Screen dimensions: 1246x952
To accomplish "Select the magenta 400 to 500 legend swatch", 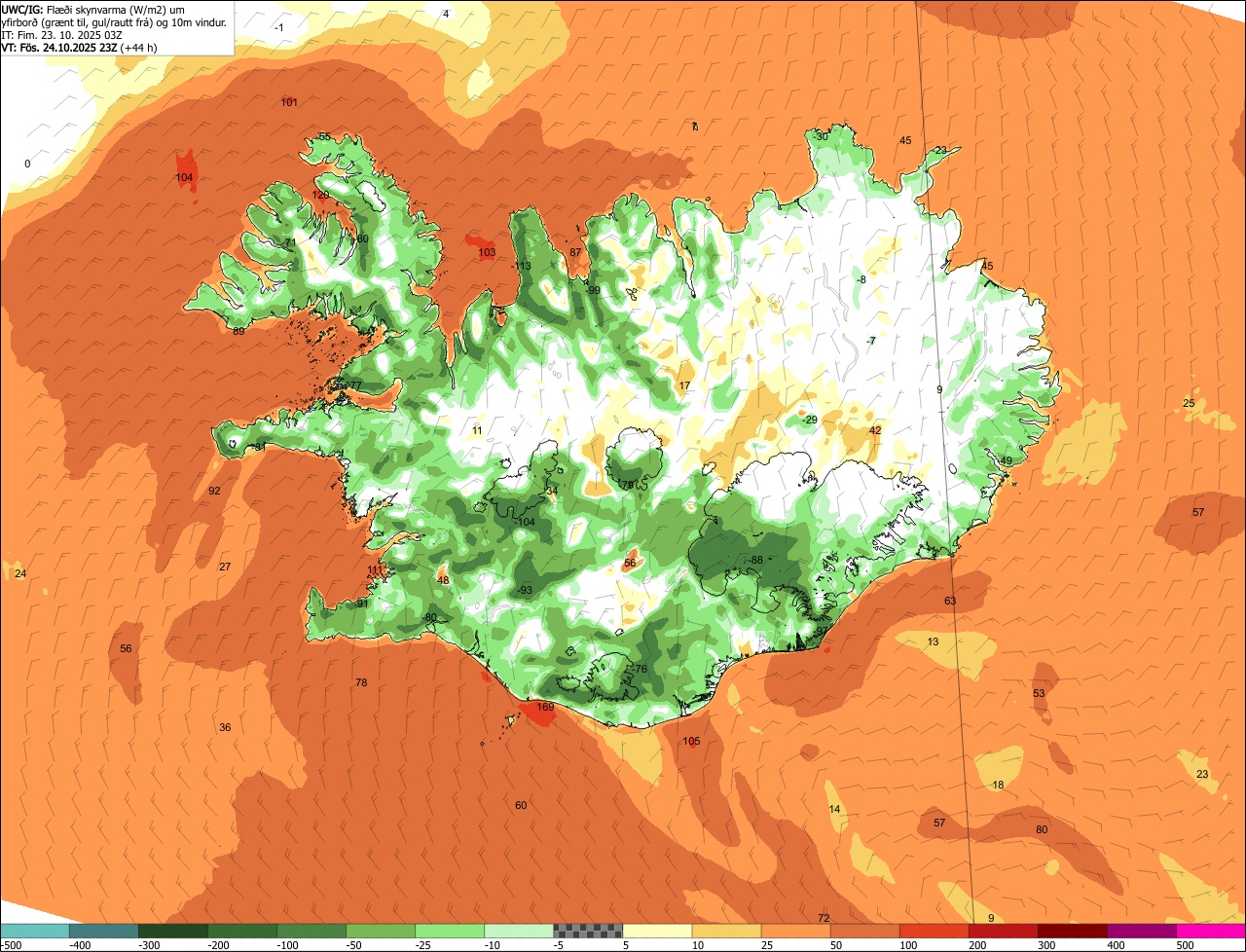I will click(1142, 931).
